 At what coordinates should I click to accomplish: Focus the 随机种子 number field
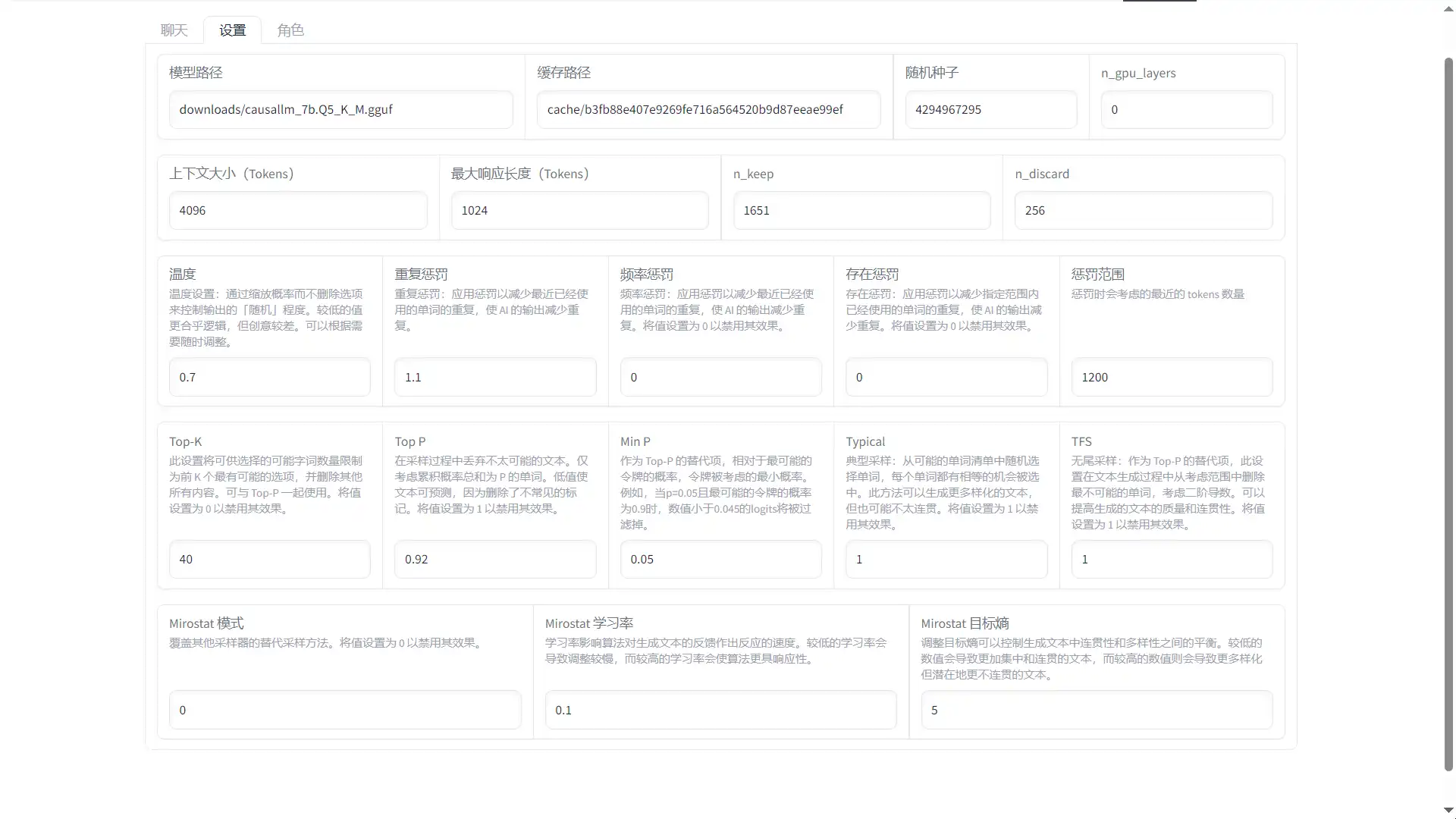point(990,110)
